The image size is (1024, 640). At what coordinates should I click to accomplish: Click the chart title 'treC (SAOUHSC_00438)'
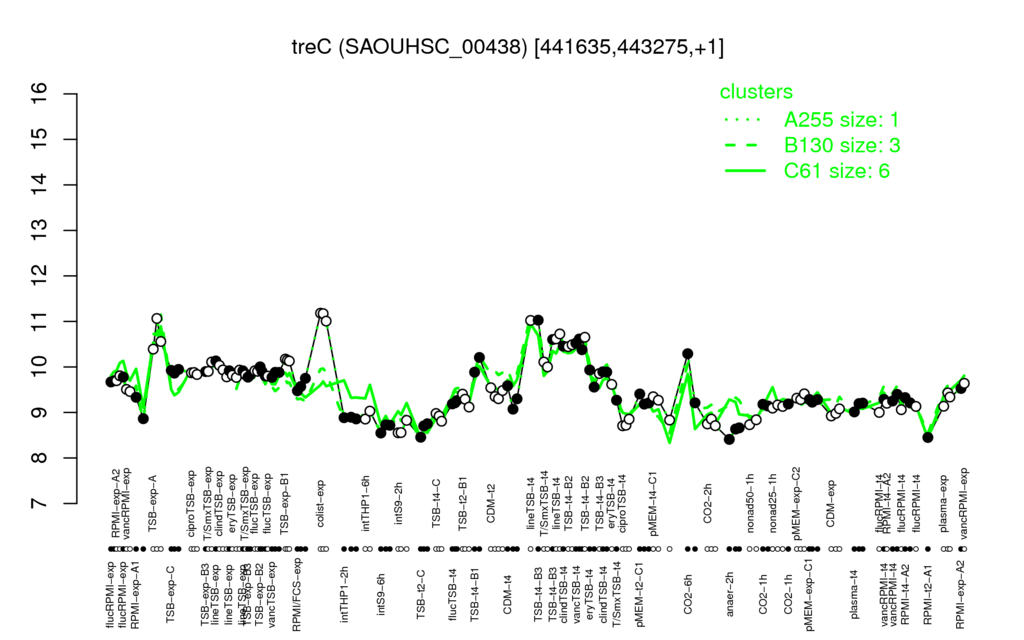[x=409, y=47]
